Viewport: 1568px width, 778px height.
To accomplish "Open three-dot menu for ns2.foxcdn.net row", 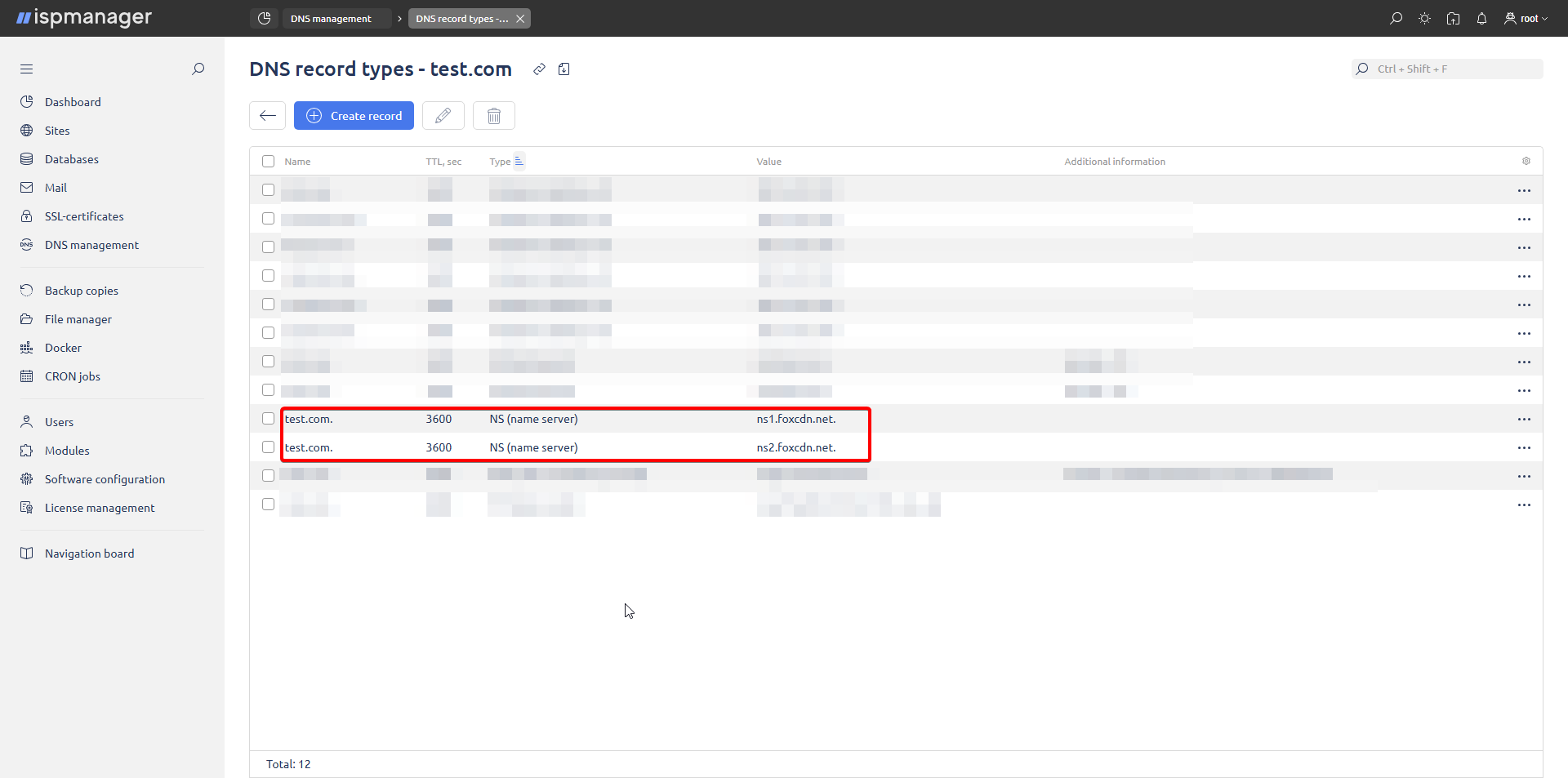I will pos(1524,447).
